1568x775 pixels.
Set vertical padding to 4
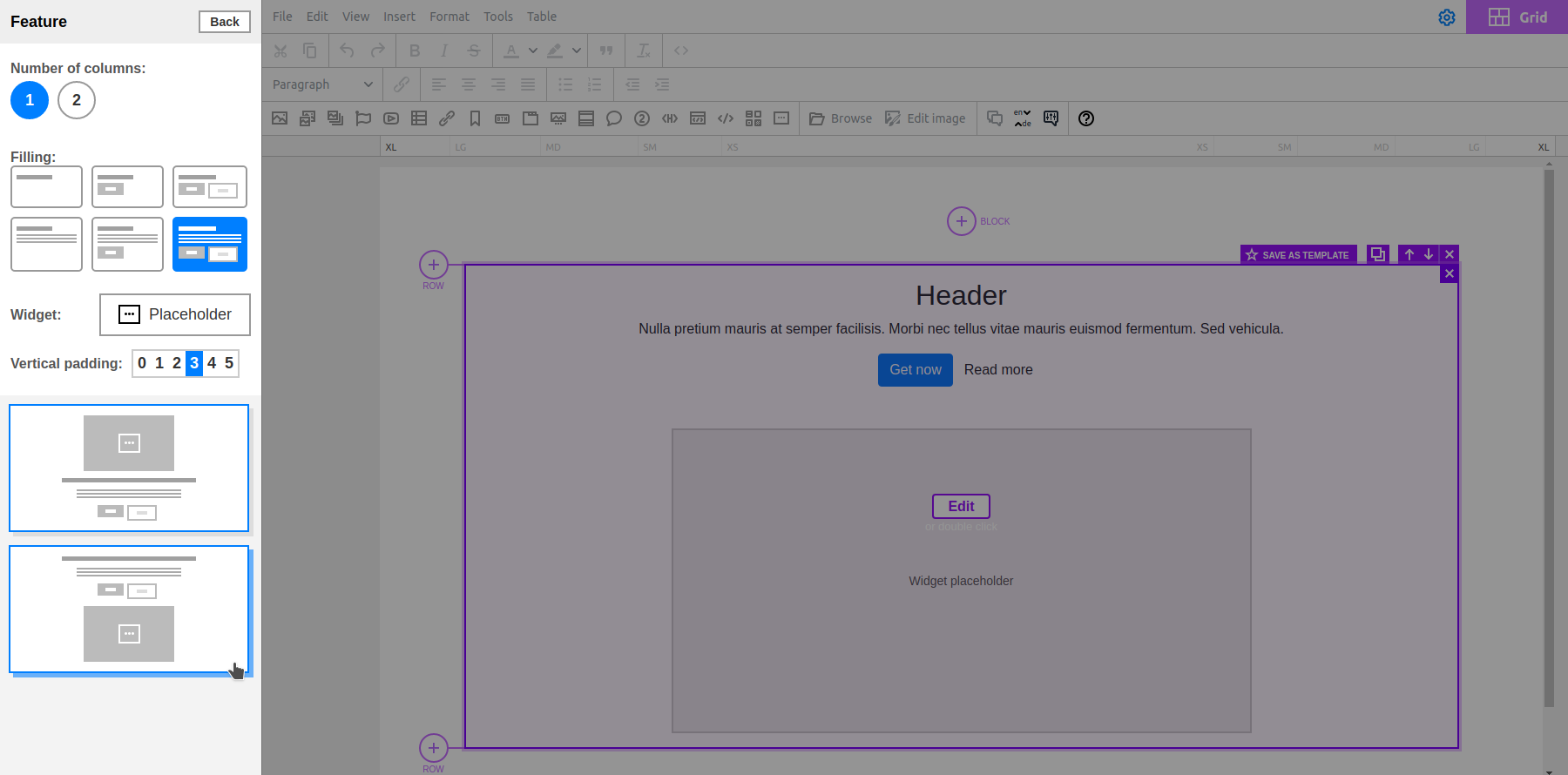(212, 363)
